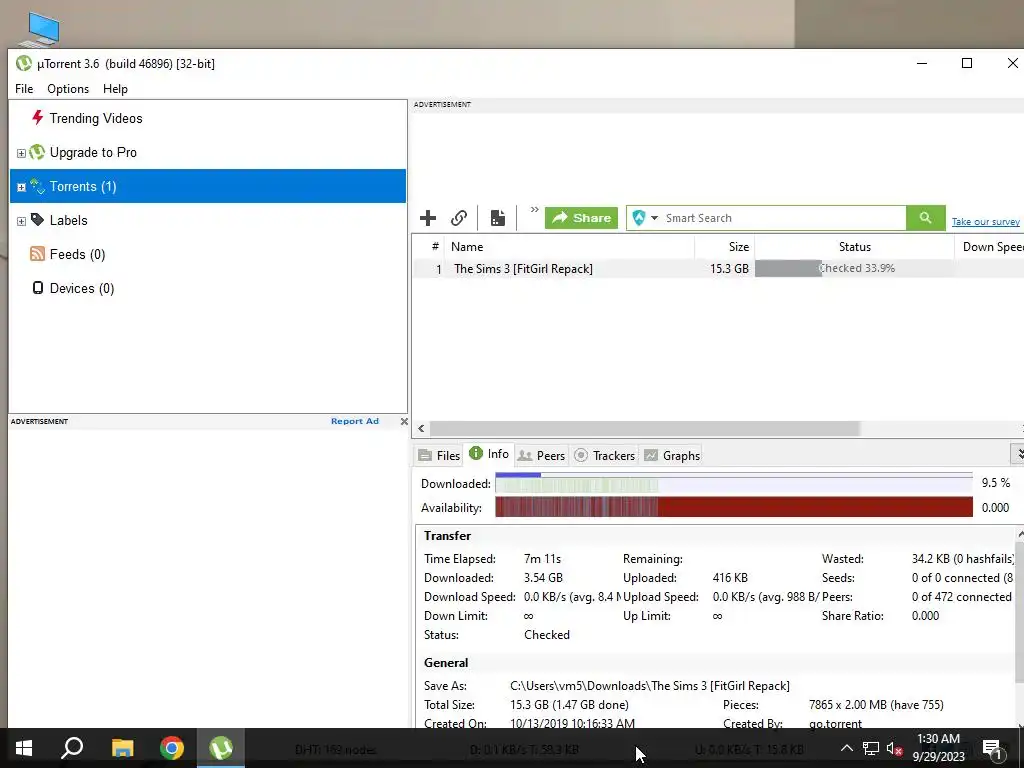The width and height of the screenshot is (1024, 768).
Task: Expand the Upgrade to Pro node
Action: [21, 153]
